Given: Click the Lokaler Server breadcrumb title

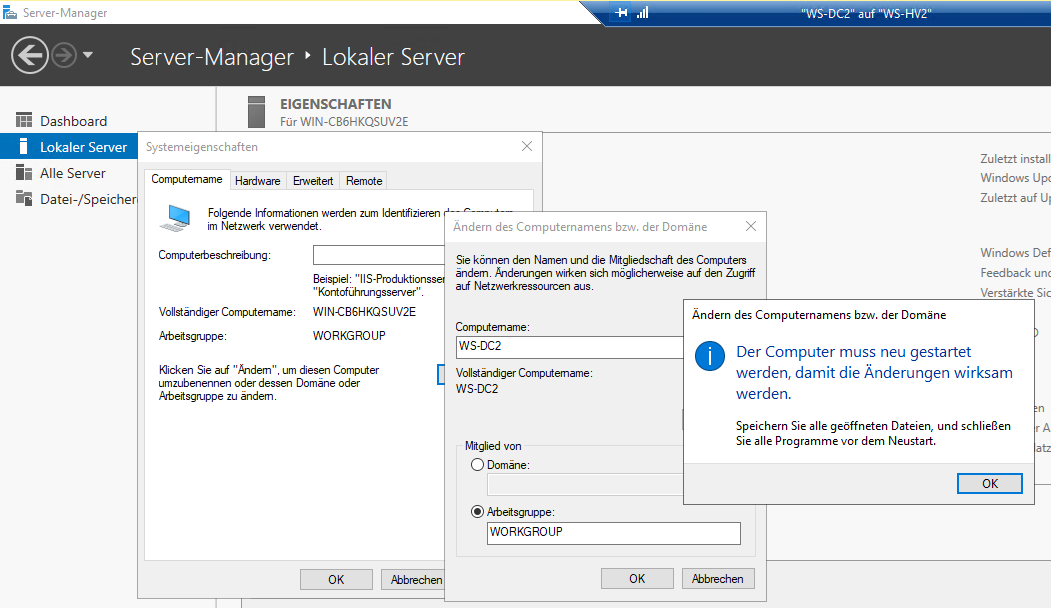Looking at the screenshot, I should [393, 57].
